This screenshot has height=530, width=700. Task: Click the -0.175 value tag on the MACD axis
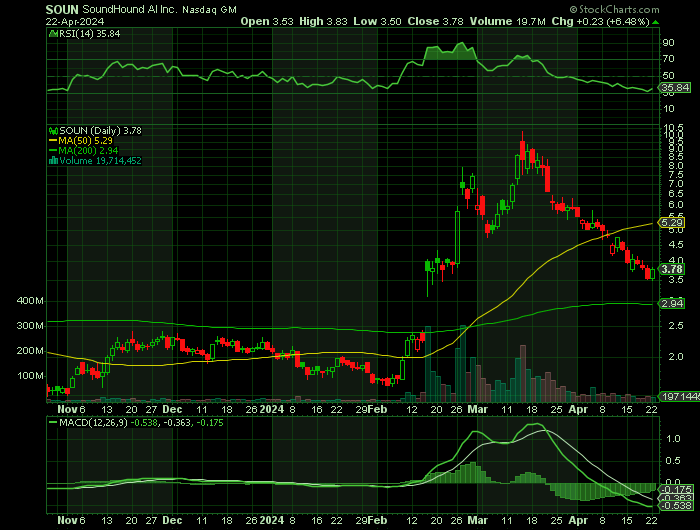[x=677, y=489]
